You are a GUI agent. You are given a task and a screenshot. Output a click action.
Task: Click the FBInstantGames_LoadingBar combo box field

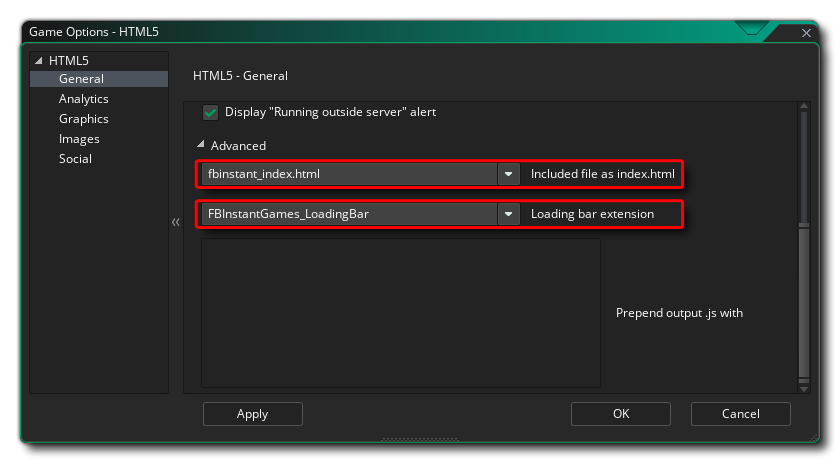[349, 214]
